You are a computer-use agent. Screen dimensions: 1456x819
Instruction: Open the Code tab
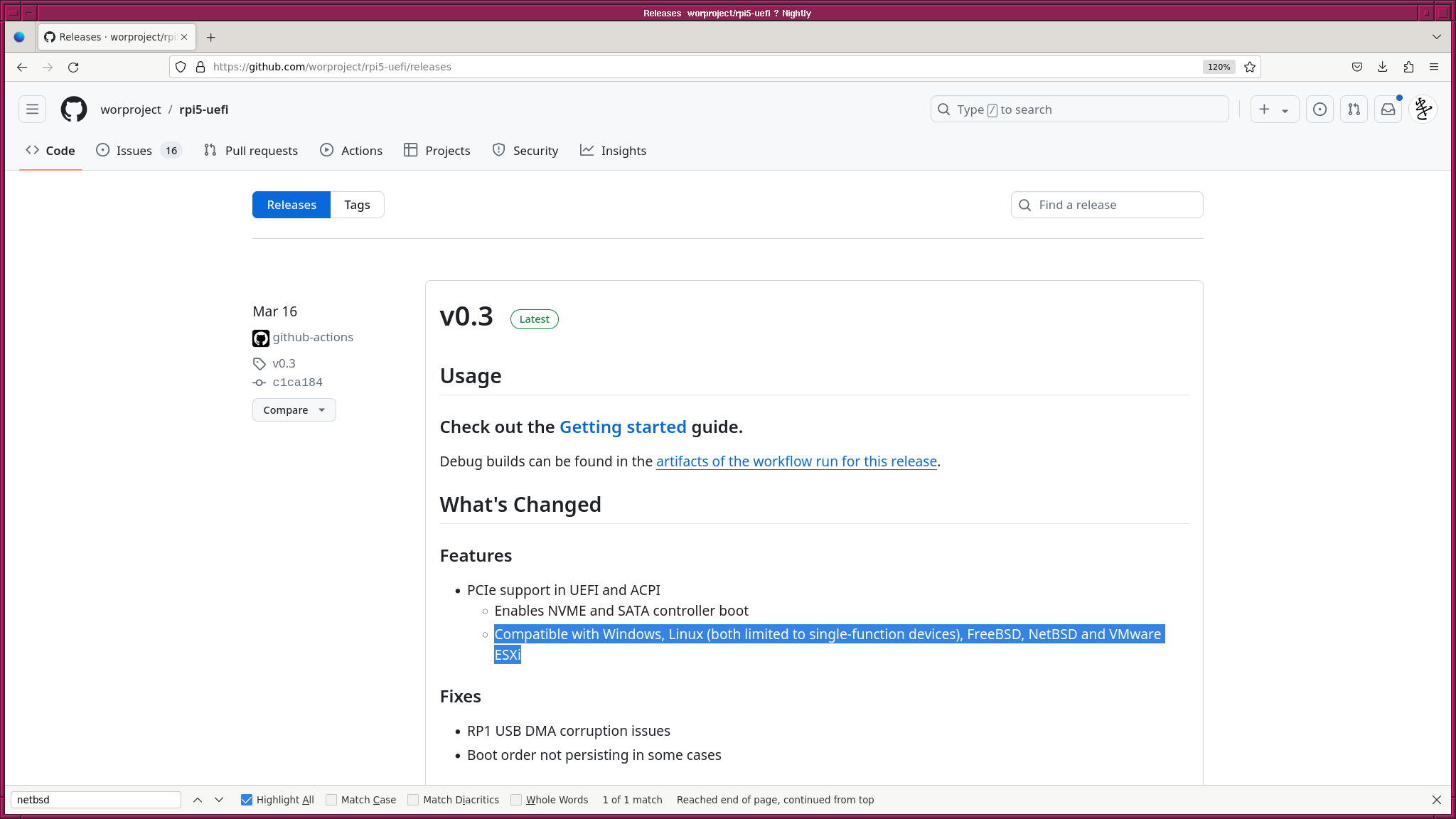coord(50,151)
